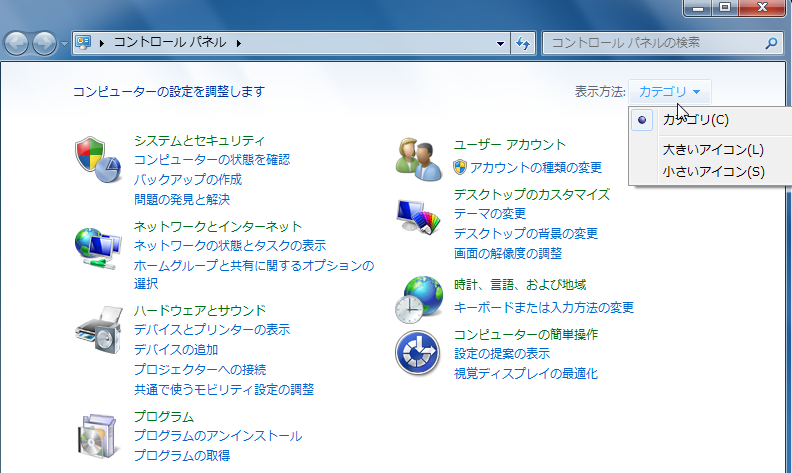Viewport: 792px width, 473px height.
Task: Open the User Accounts people icon
Action: coord(419,160)
